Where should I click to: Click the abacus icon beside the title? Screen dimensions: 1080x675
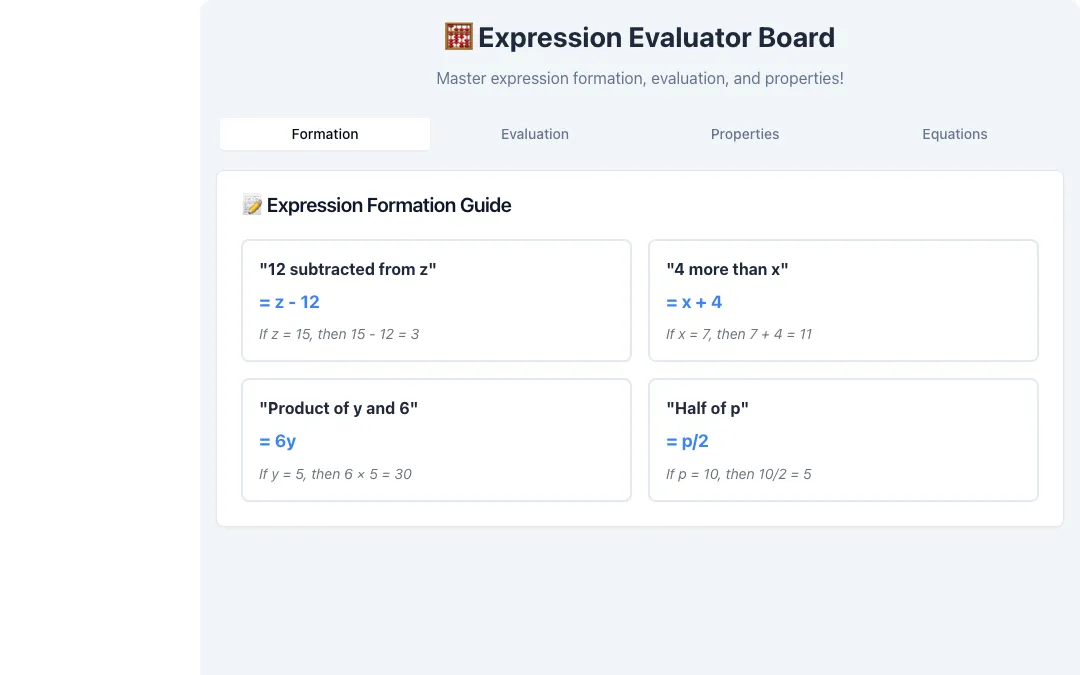(x=459, y=37)
